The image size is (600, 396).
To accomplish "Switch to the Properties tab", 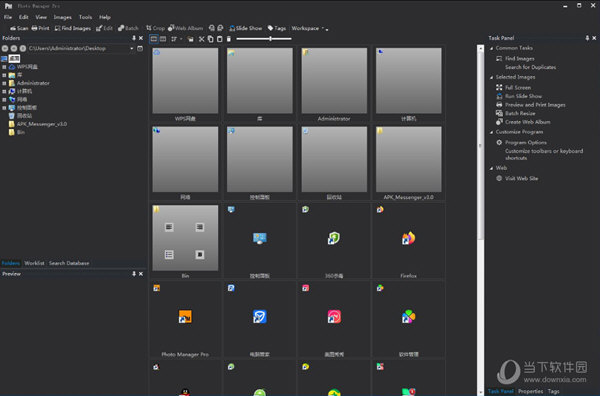I will click(x=530, y=391).
